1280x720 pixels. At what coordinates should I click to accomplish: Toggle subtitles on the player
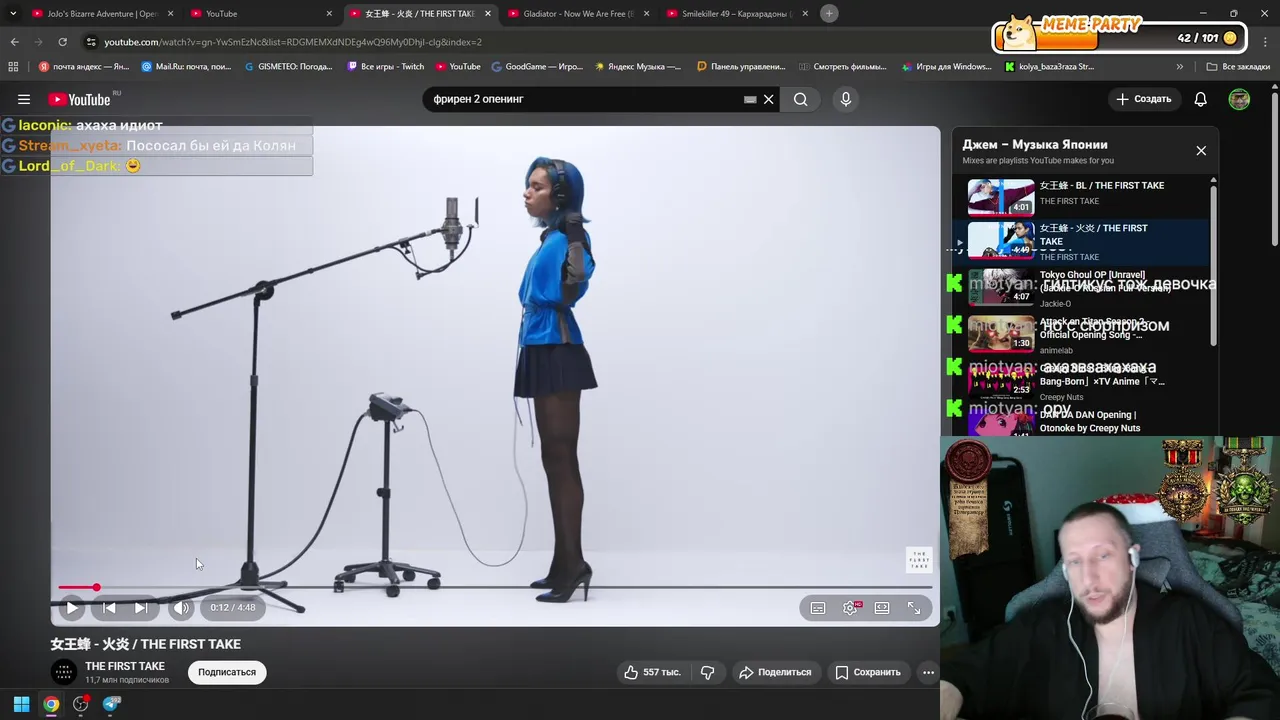818,607
